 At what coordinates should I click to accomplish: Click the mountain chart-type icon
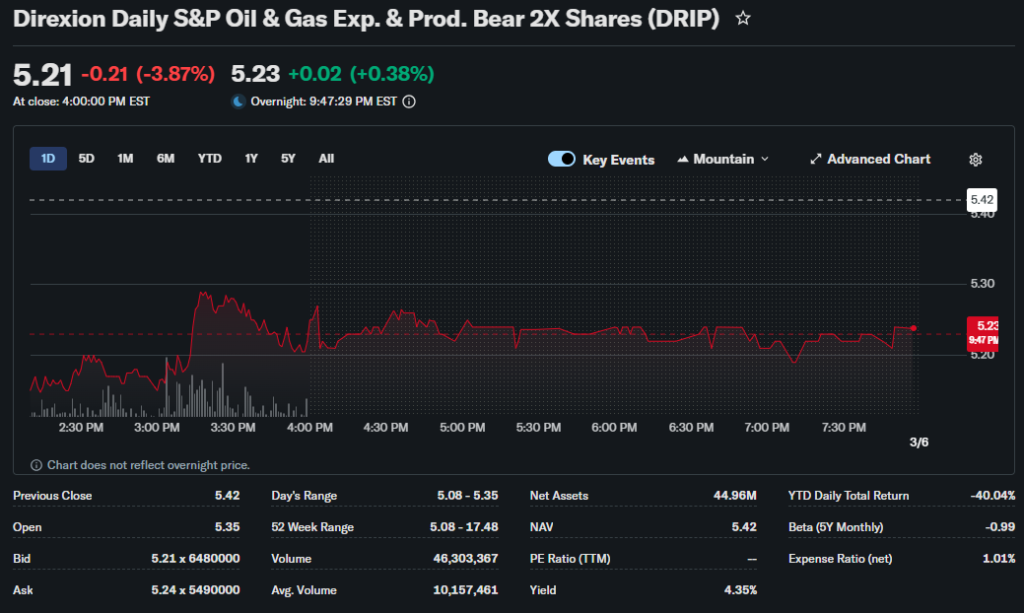683,159
